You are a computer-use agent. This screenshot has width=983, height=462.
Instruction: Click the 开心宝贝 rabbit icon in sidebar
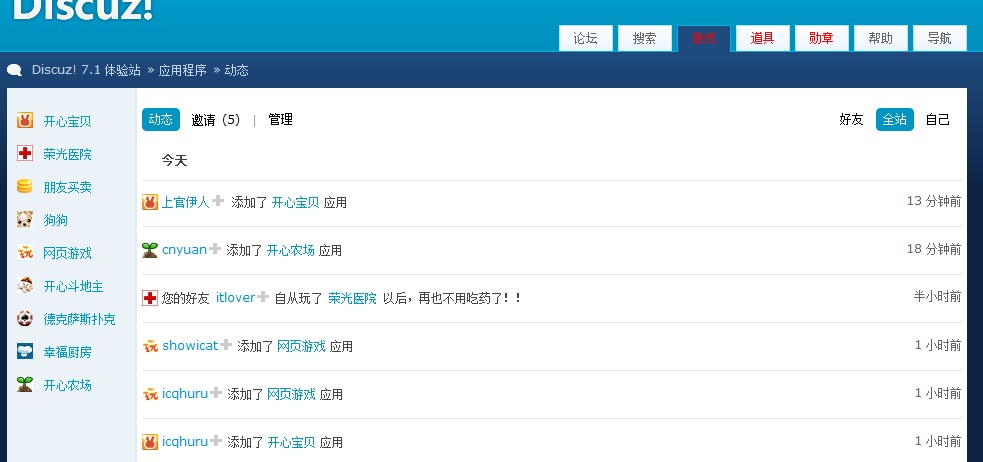click(x=24, y=120)
